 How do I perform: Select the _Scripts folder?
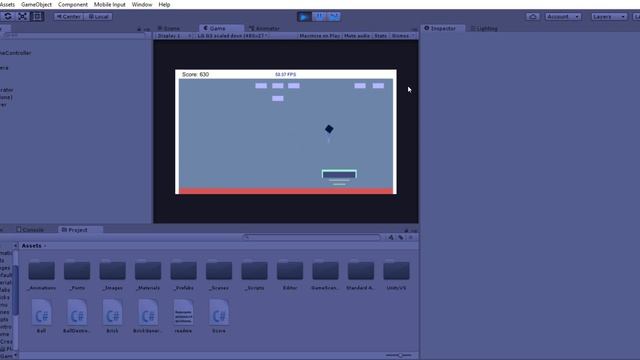point(254,274)
